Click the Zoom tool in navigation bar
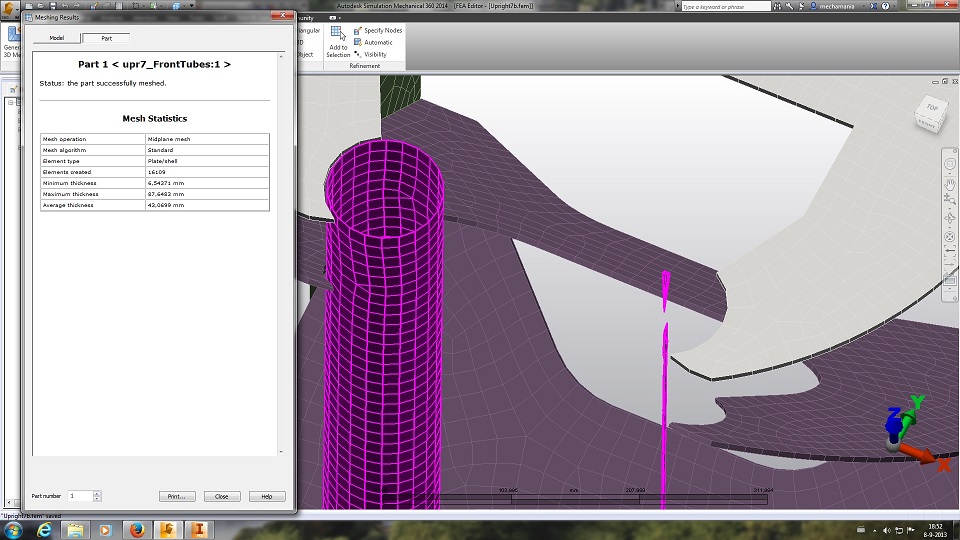Screen dimensions: 960x540 (950, 199)
